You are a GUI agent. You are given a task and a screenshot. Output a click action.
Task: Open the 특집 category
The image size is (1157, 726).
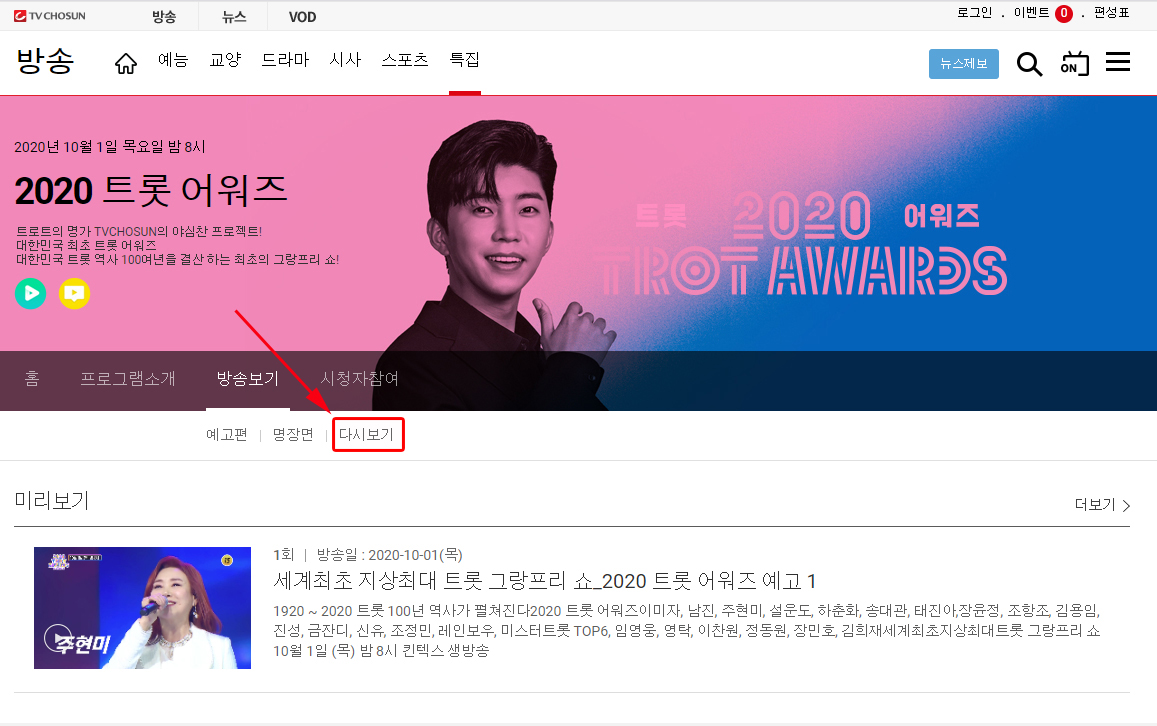[464, 60]
